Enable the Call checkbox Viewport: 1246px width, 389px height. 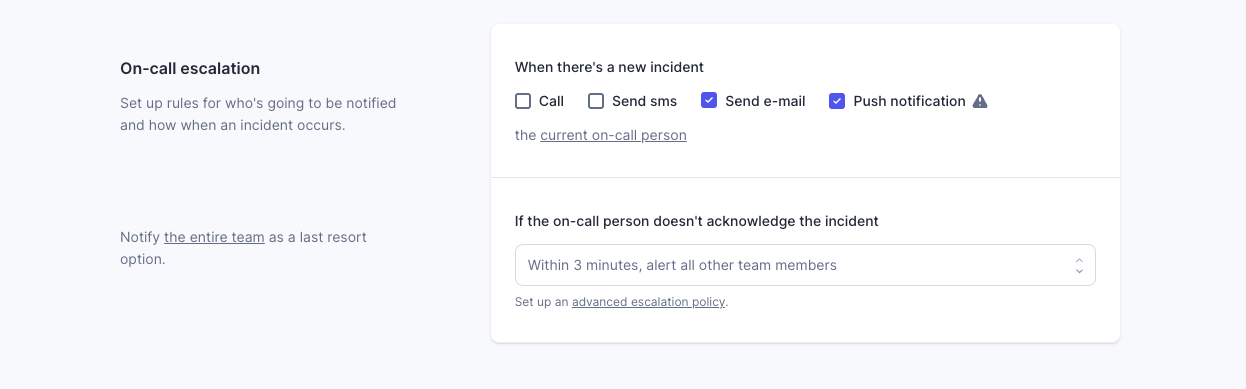click(x=523, y=101)
